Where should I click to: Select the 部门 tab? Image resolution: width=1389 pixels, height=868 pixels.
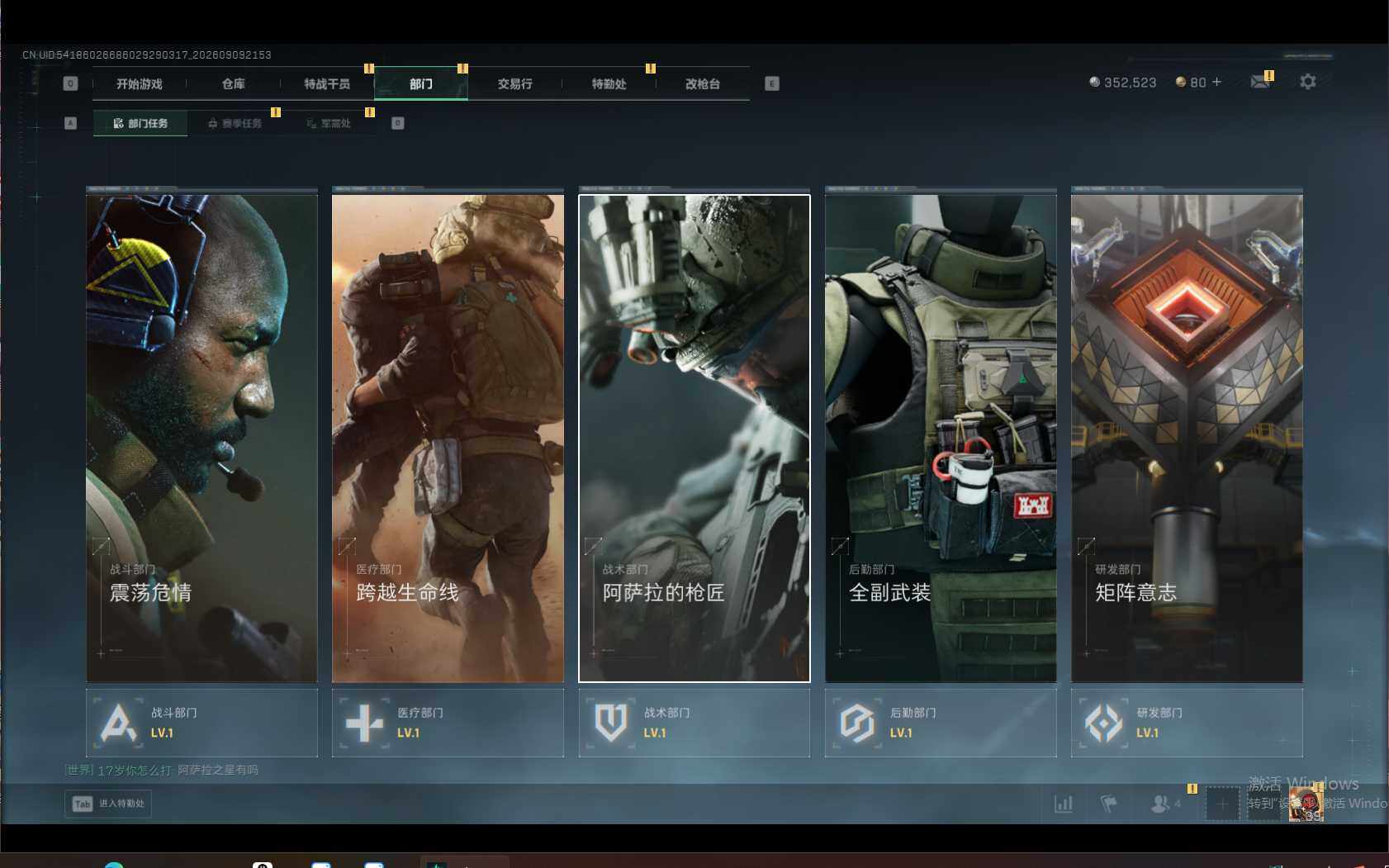(421, 83)
